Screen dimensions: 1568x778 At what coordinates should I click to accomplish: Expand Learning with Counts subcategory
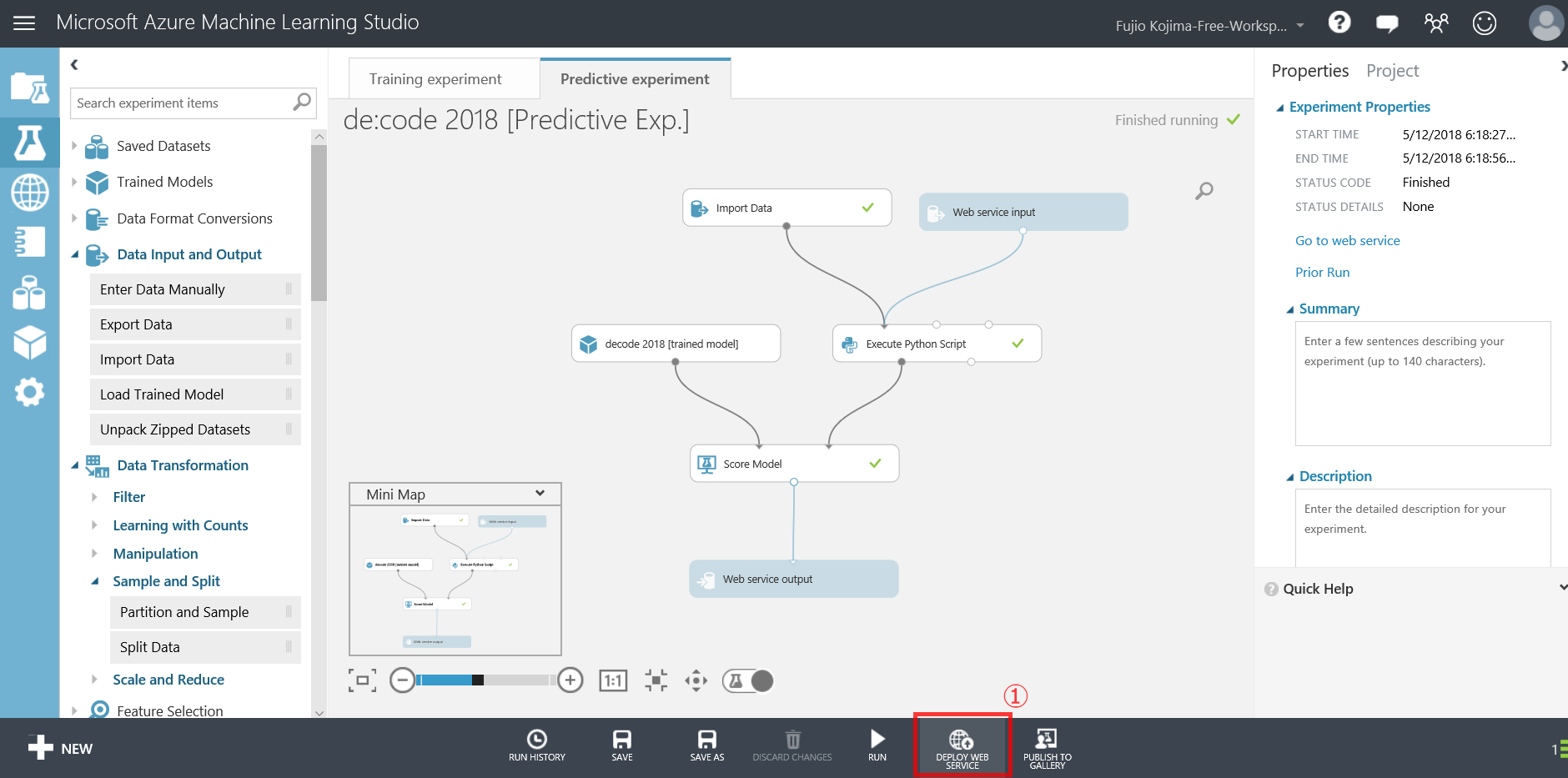click(94, 525)
